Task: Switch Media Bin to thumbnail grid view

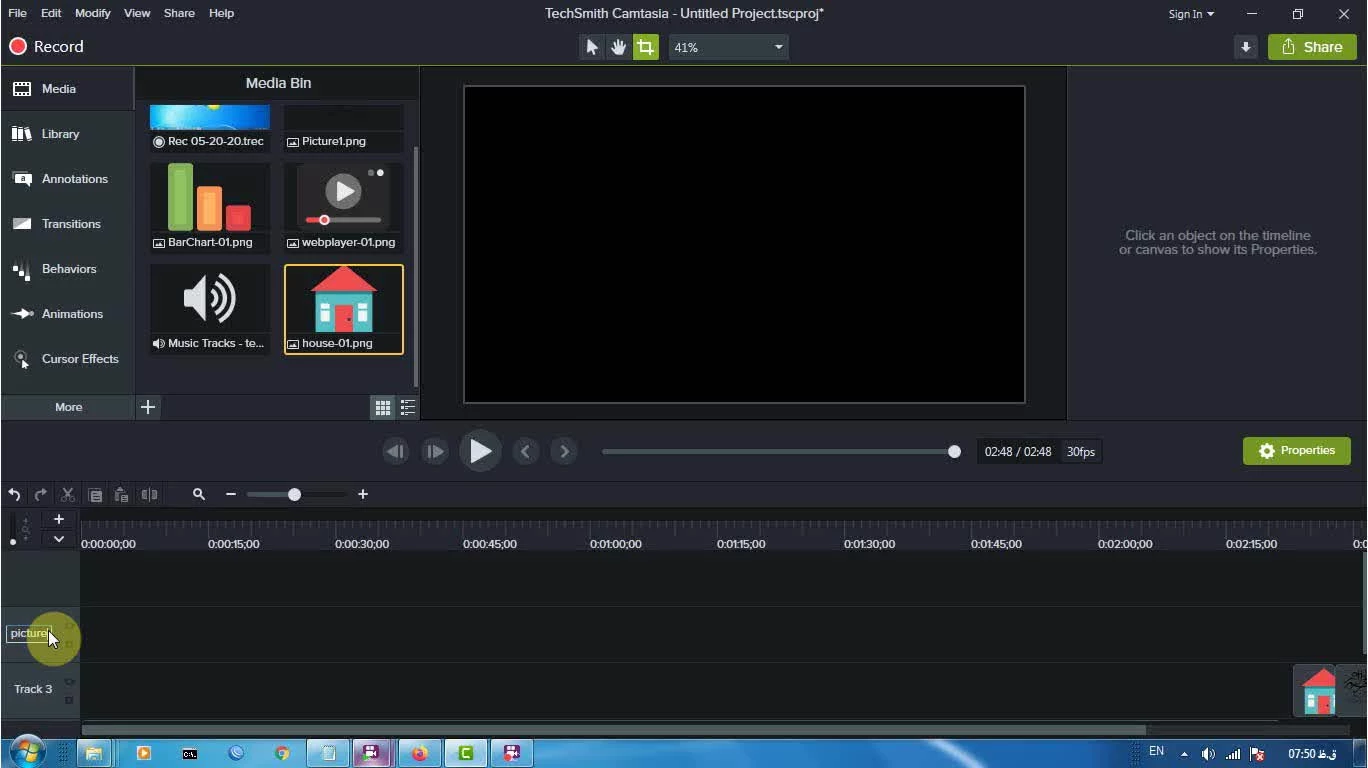Action: pyautogui.click(x=382, y=407)
